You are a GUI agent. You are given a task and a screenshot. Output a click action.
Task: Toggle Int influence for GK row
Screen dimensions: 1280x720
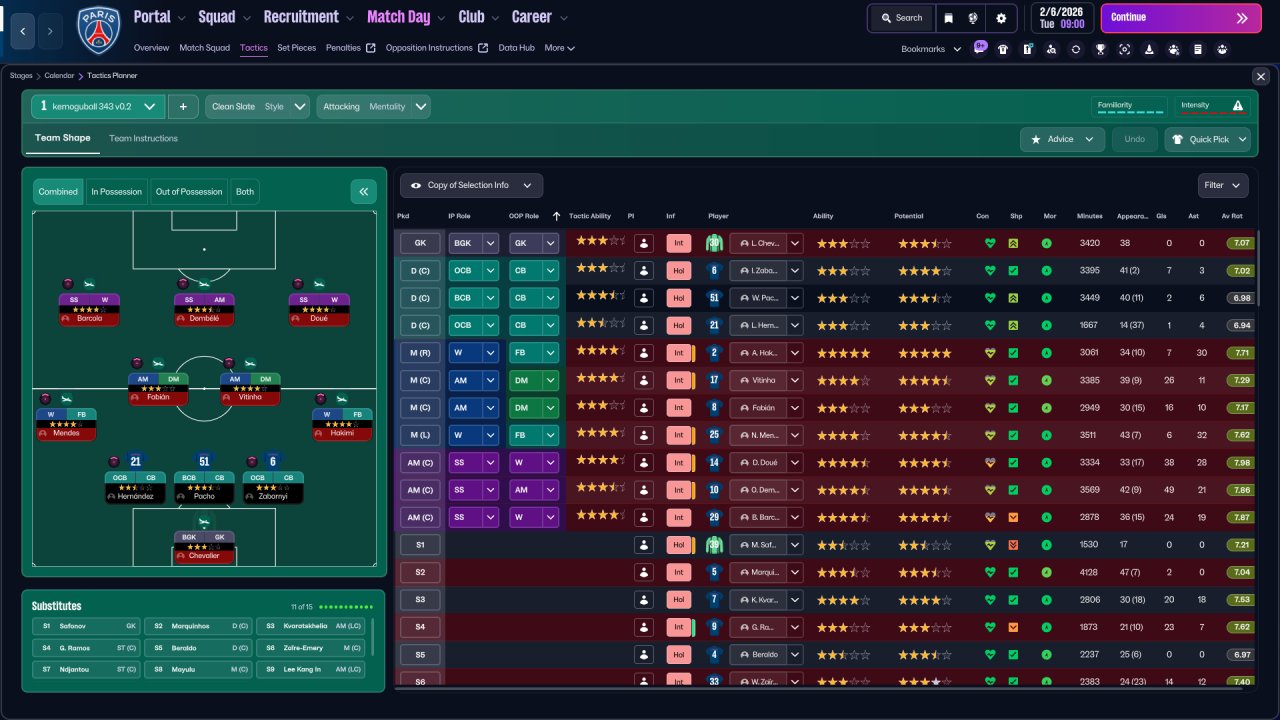coord(678,243)
